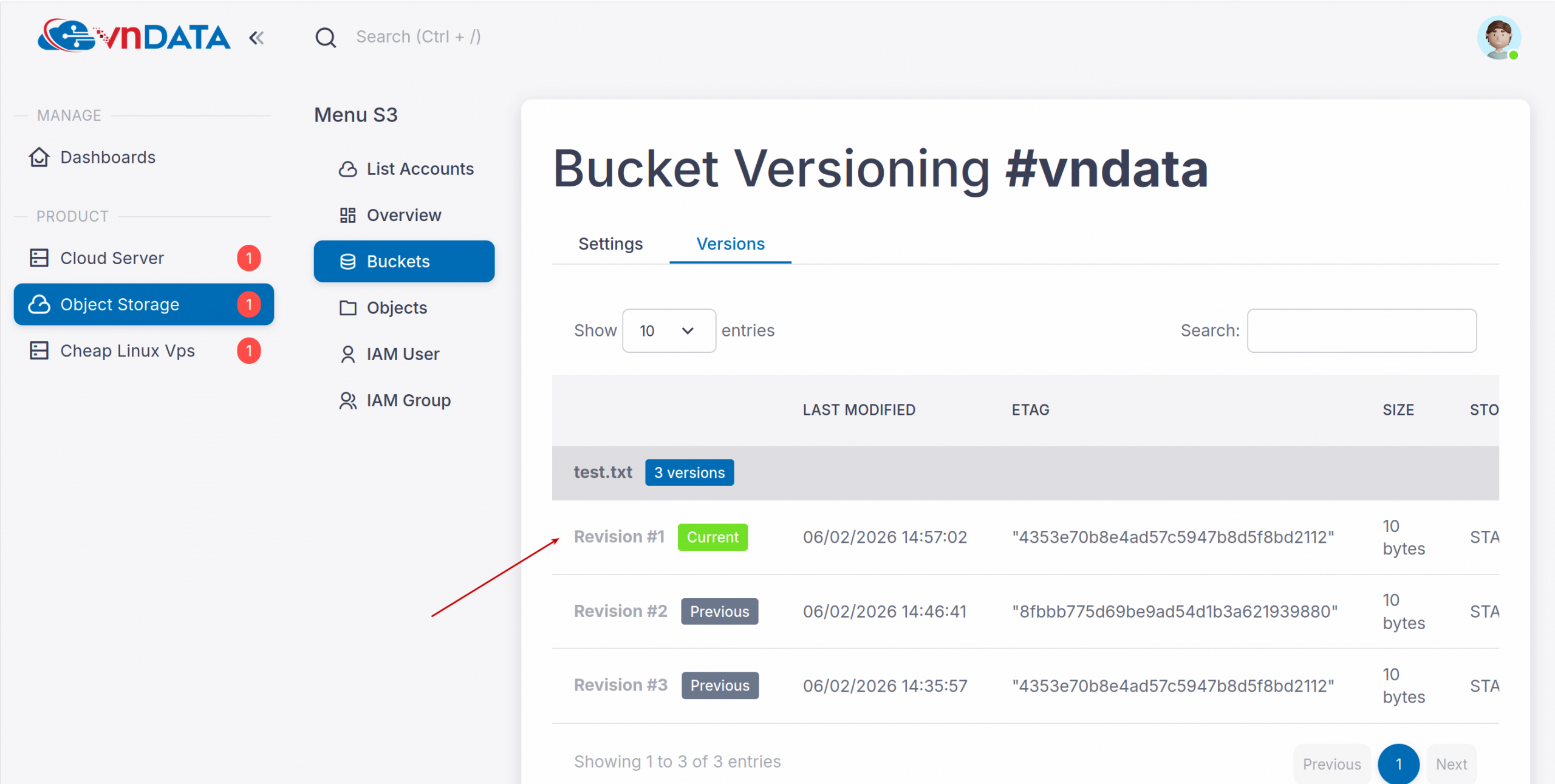The height and width of the screenshot is (784, 1555).
Task: Click the search magnifier icon
Action: pyautogui.click(x=326, y=38)
